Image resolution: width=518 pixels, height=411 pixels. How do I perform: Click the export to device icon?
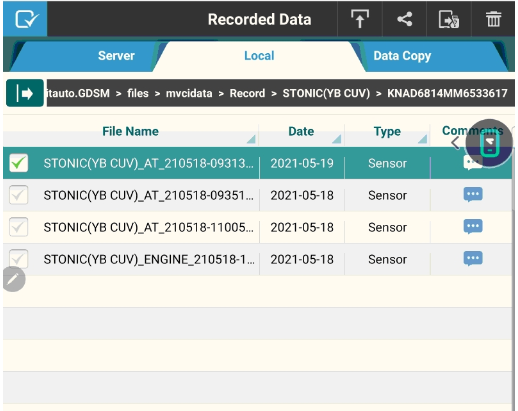tap(449, 19)
